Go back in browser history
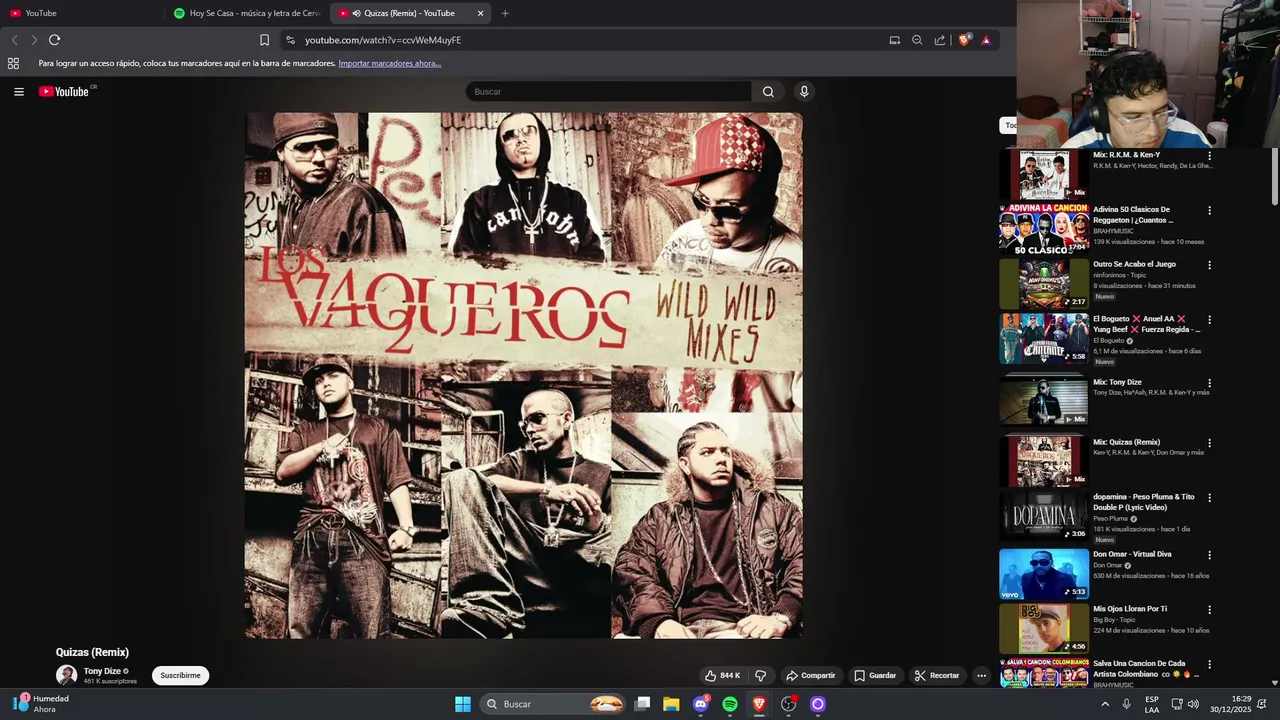 pos(14,40)
